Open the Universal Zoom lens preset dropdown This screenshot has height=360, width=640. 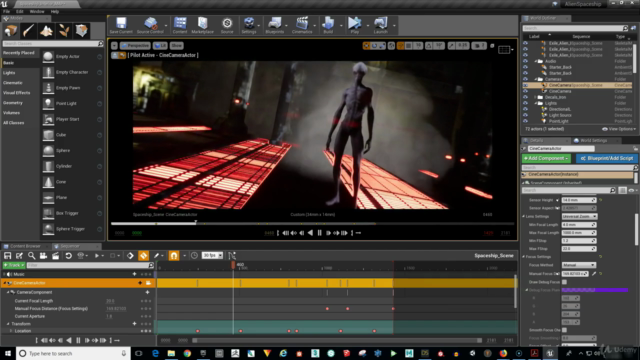(x=579, y=216)
